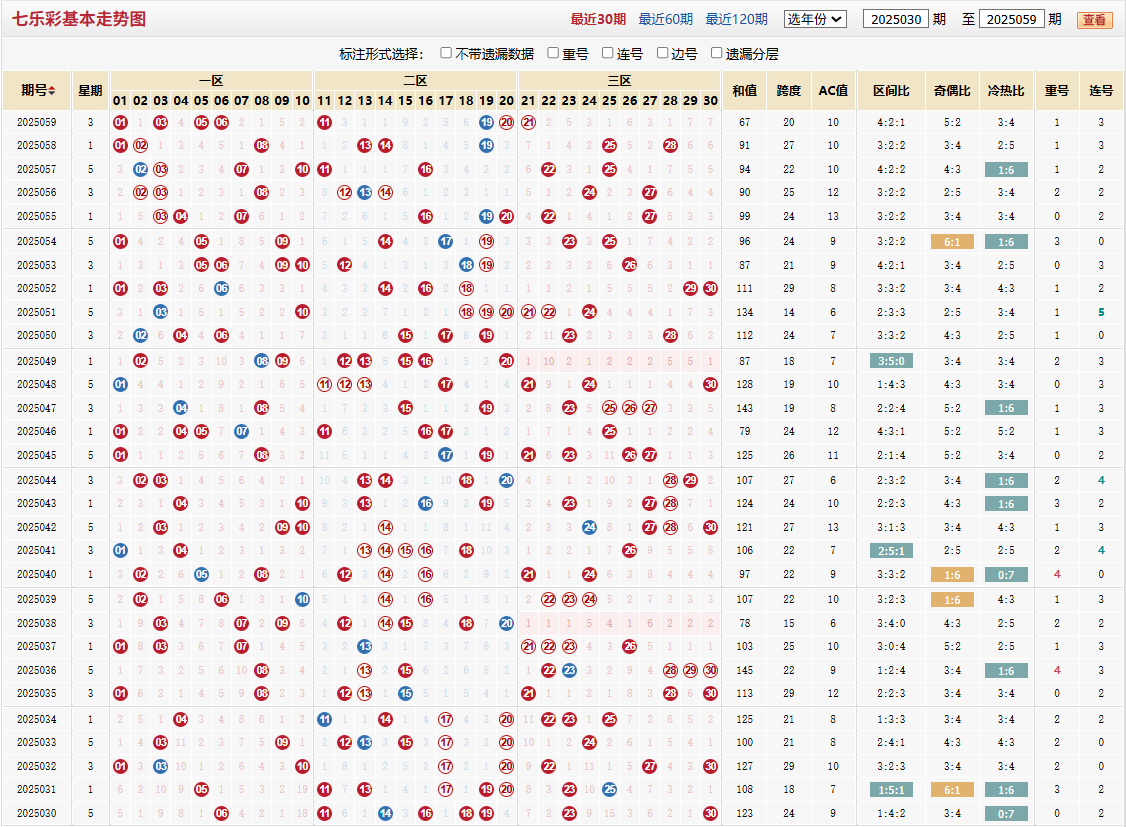Click blue ball 11 in row 2025034
1126x827 pixels.
point(325,719)
